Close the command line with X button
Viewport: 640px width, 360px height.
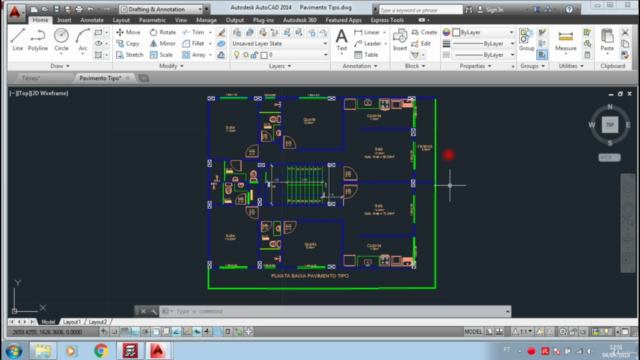[143, 311]
